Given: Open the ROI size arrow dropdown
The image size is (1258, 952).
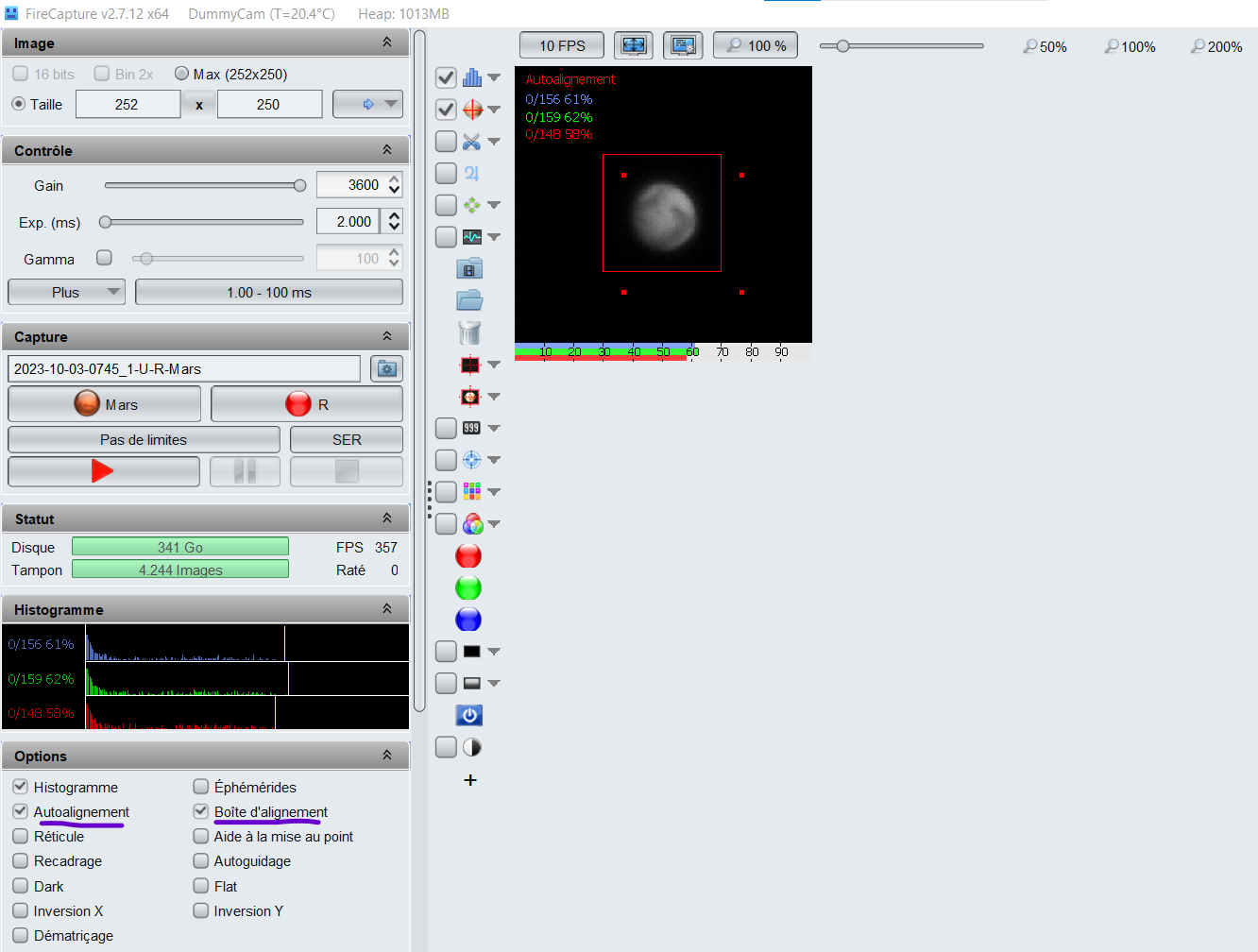Looking at the screenshot, I should tap(367, 104).
